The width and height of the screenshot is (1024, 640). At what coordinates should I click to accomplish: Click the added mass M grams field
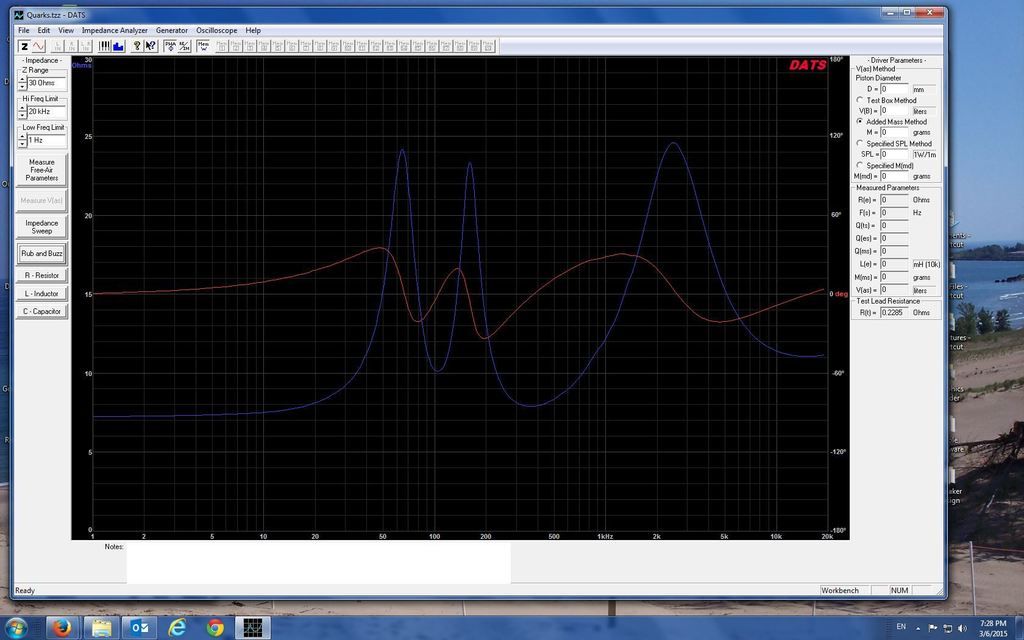click(894, 132)
